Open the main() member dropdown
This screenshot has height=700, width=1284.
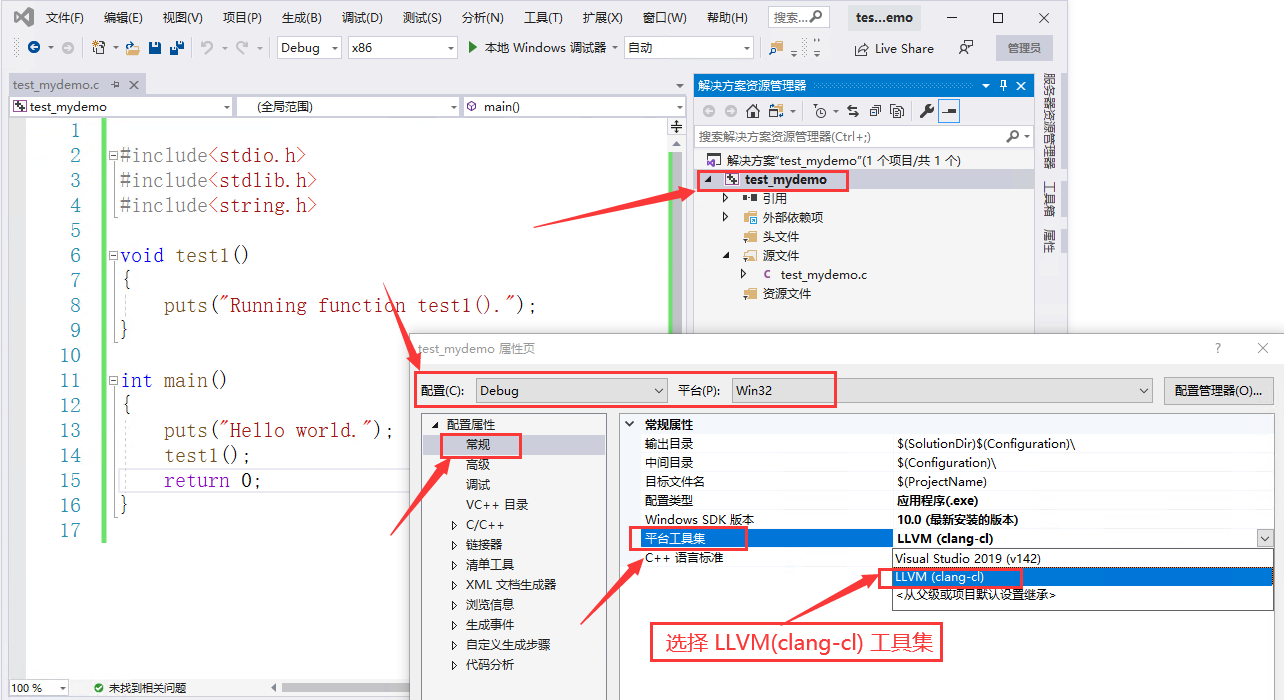pyautogui.click(x=573, y=106)
